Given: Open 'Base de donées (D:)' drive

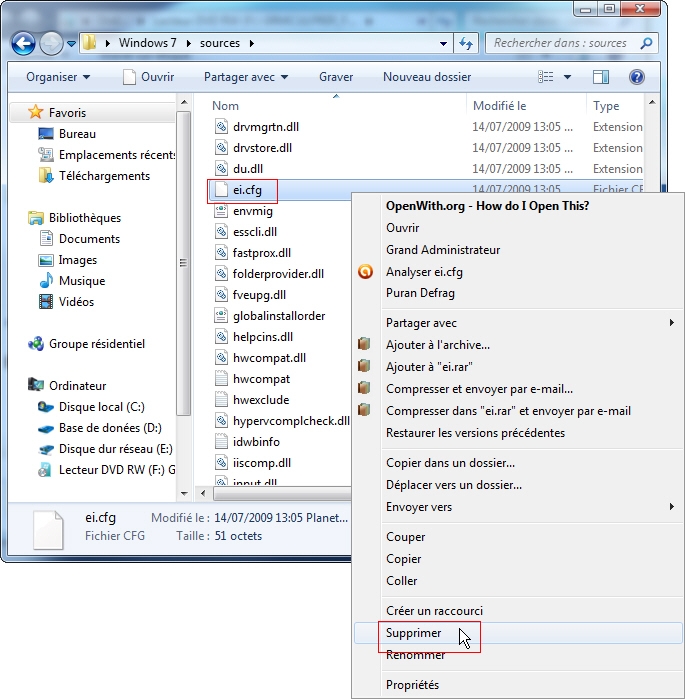Looking at the screenshot, I should (110, 428).
